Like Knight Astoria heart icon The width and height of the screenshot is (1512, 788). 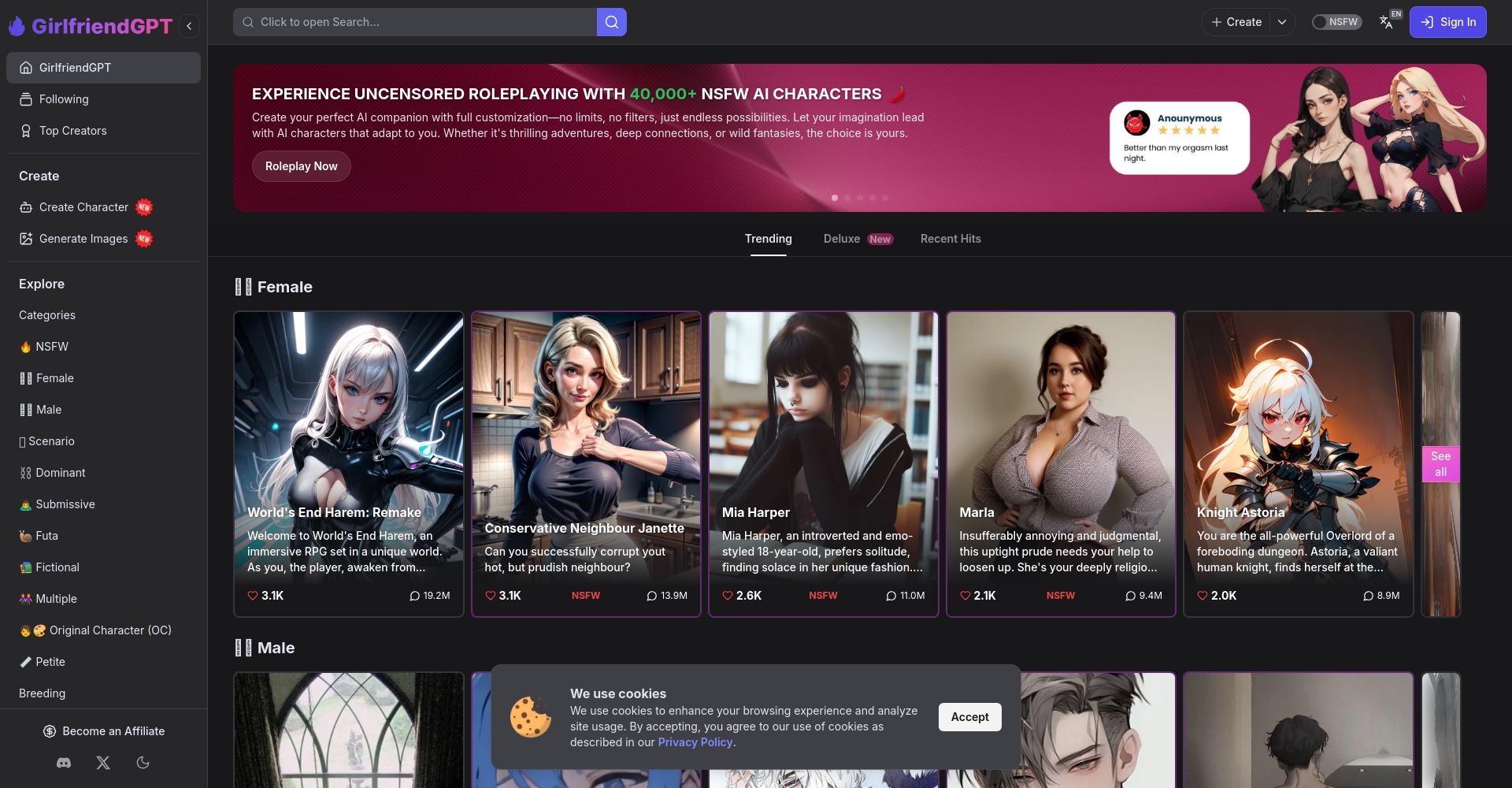point(1203,596)
